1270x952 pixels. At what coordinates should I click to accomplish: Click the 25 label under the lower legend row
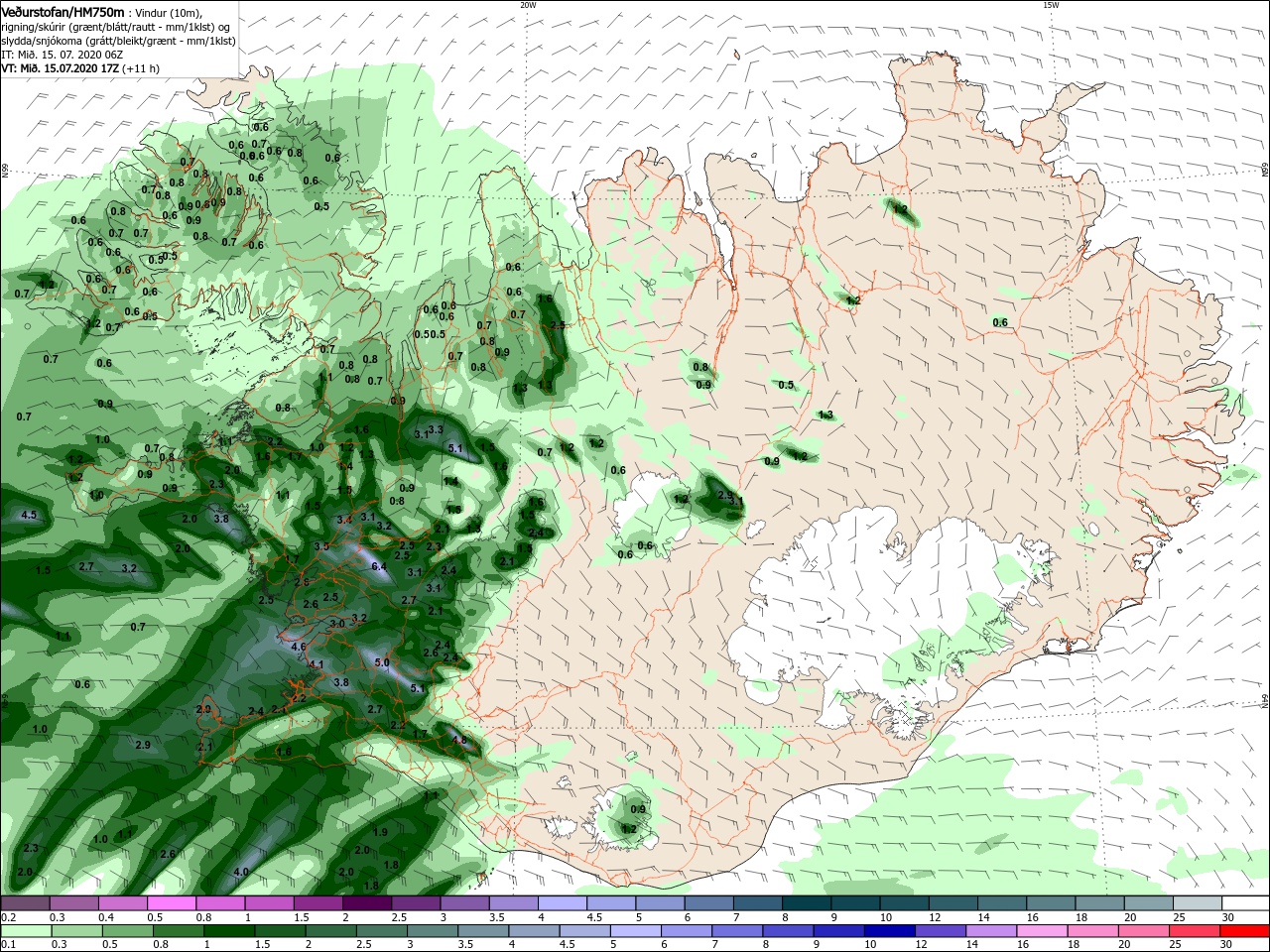(1176, 945)
